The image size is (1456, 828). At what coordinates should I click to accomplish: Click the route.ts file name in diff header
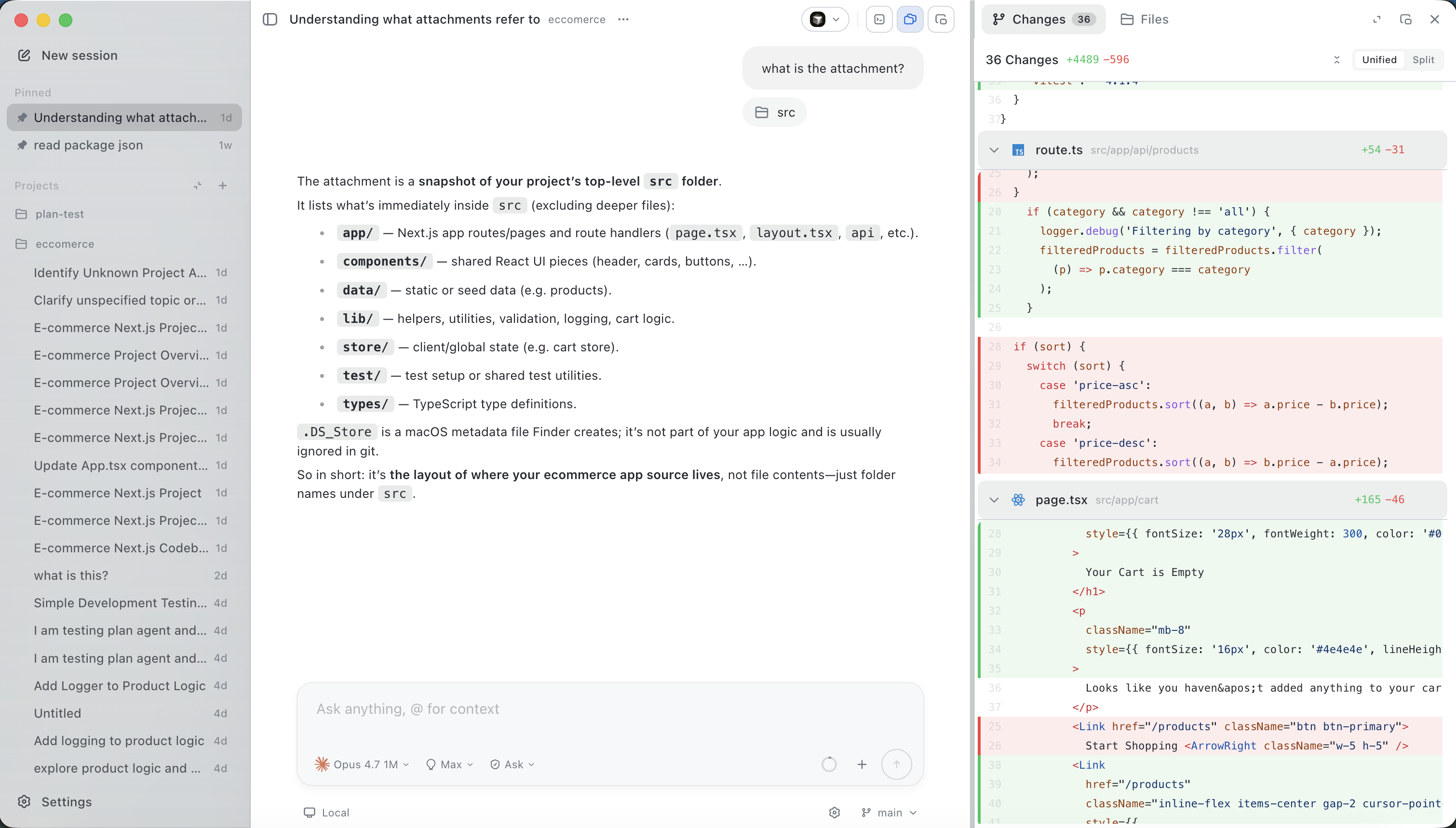coord(1058,150)
